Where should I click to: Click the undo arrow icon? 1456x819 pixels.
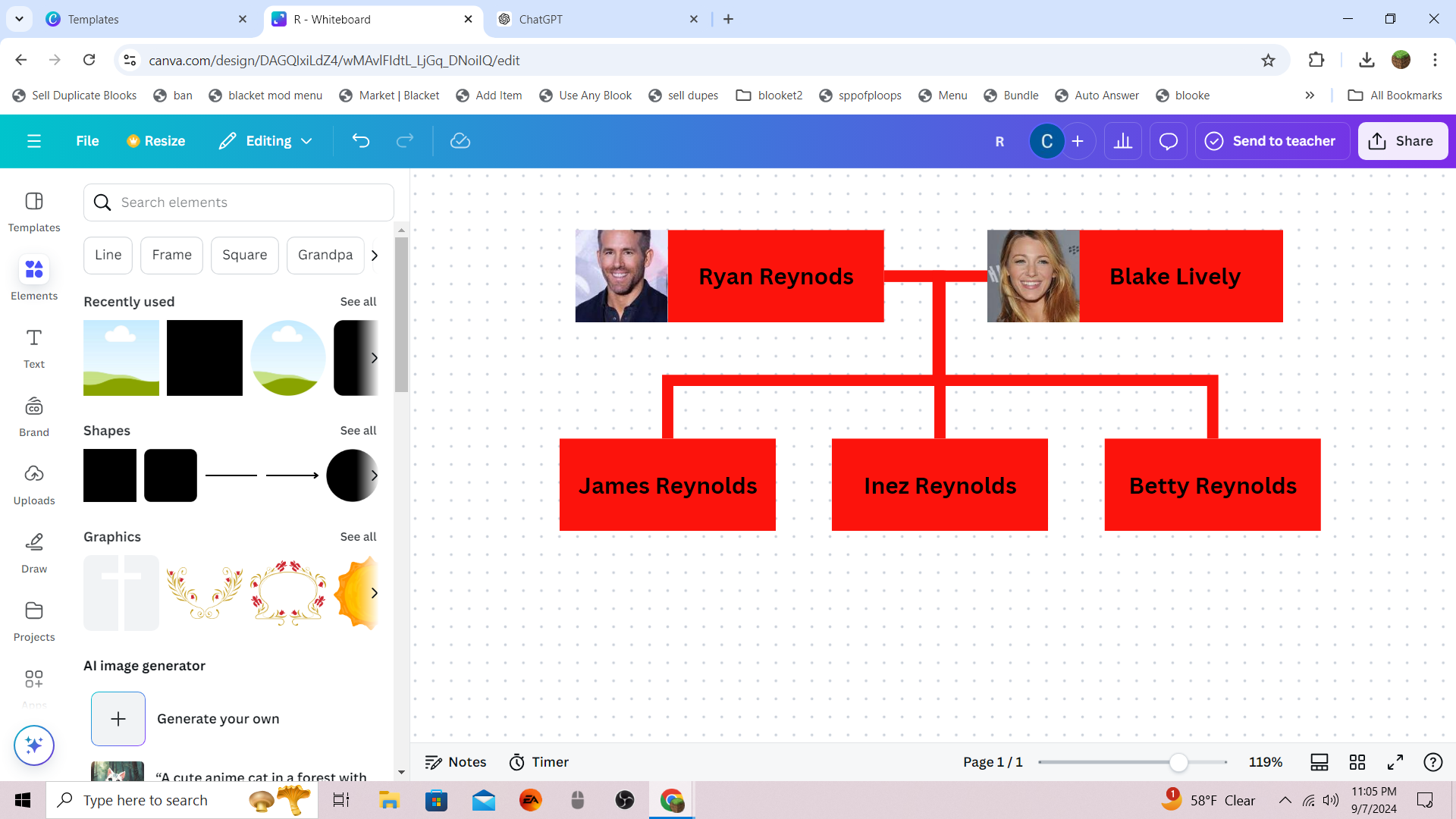coord(361,141)
